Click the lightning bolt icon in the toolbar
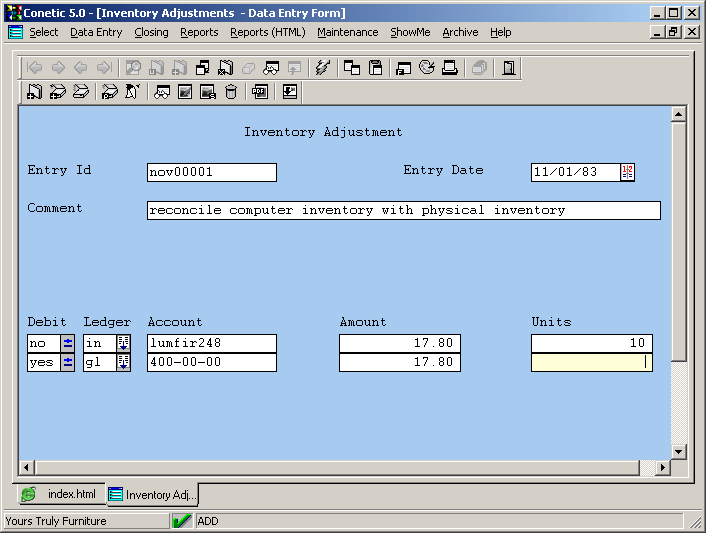The image size is (706, 533). [x=321, y=68]
